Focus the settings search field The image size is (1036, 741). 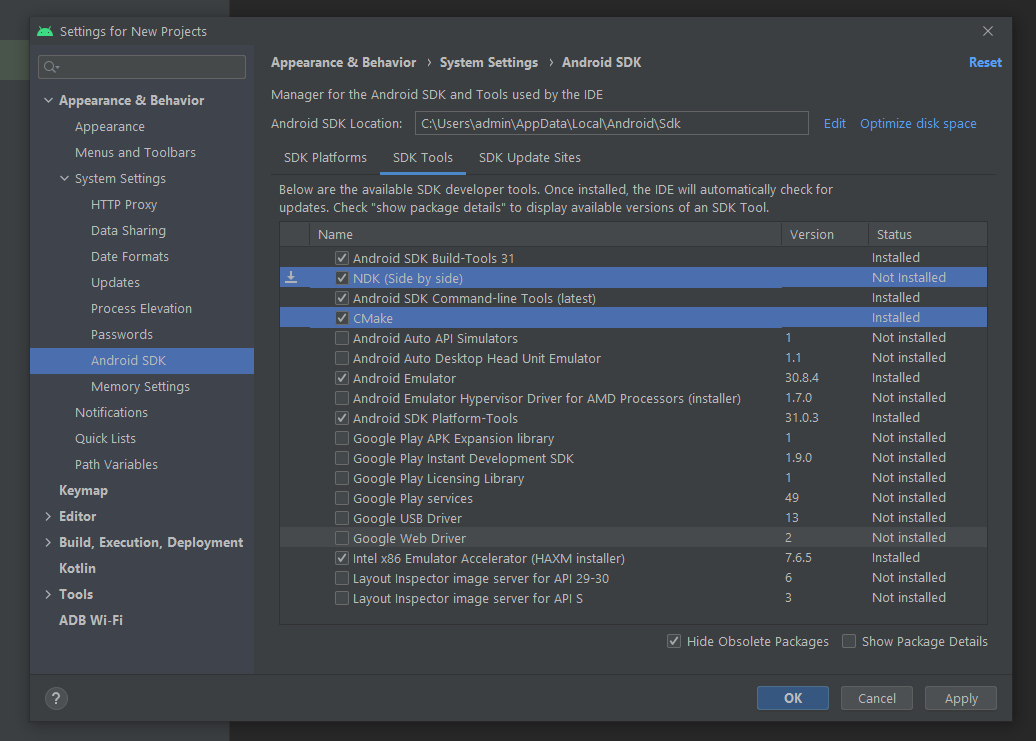click(142, 67)
